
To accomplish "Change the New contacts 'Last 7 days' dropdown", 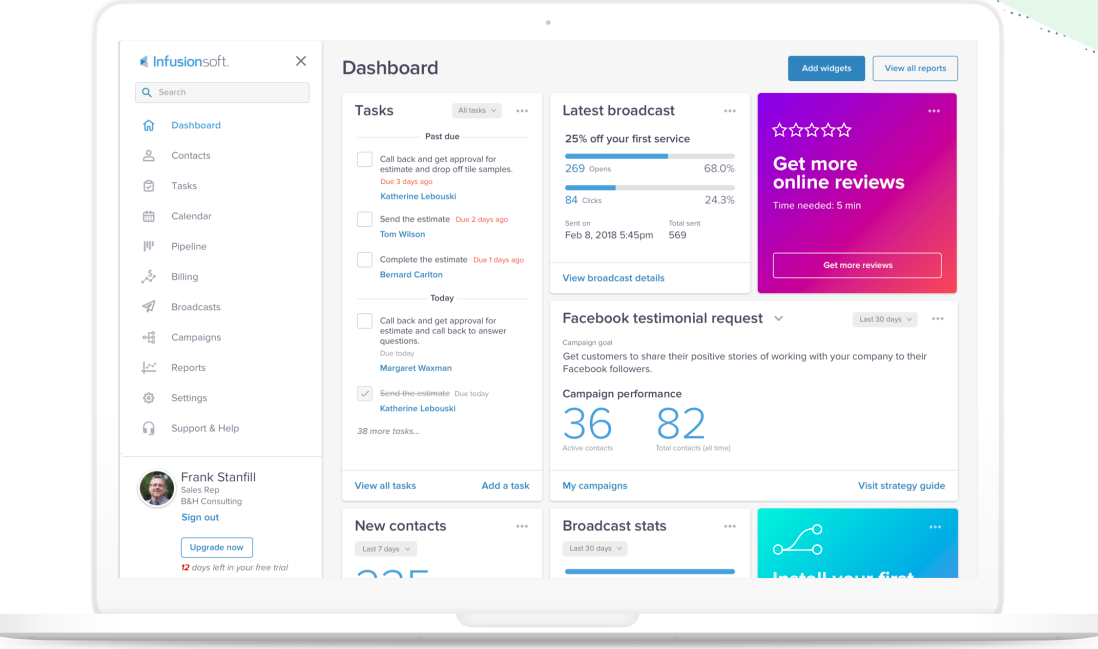I will pyautogui.click(x=386, y=548).
